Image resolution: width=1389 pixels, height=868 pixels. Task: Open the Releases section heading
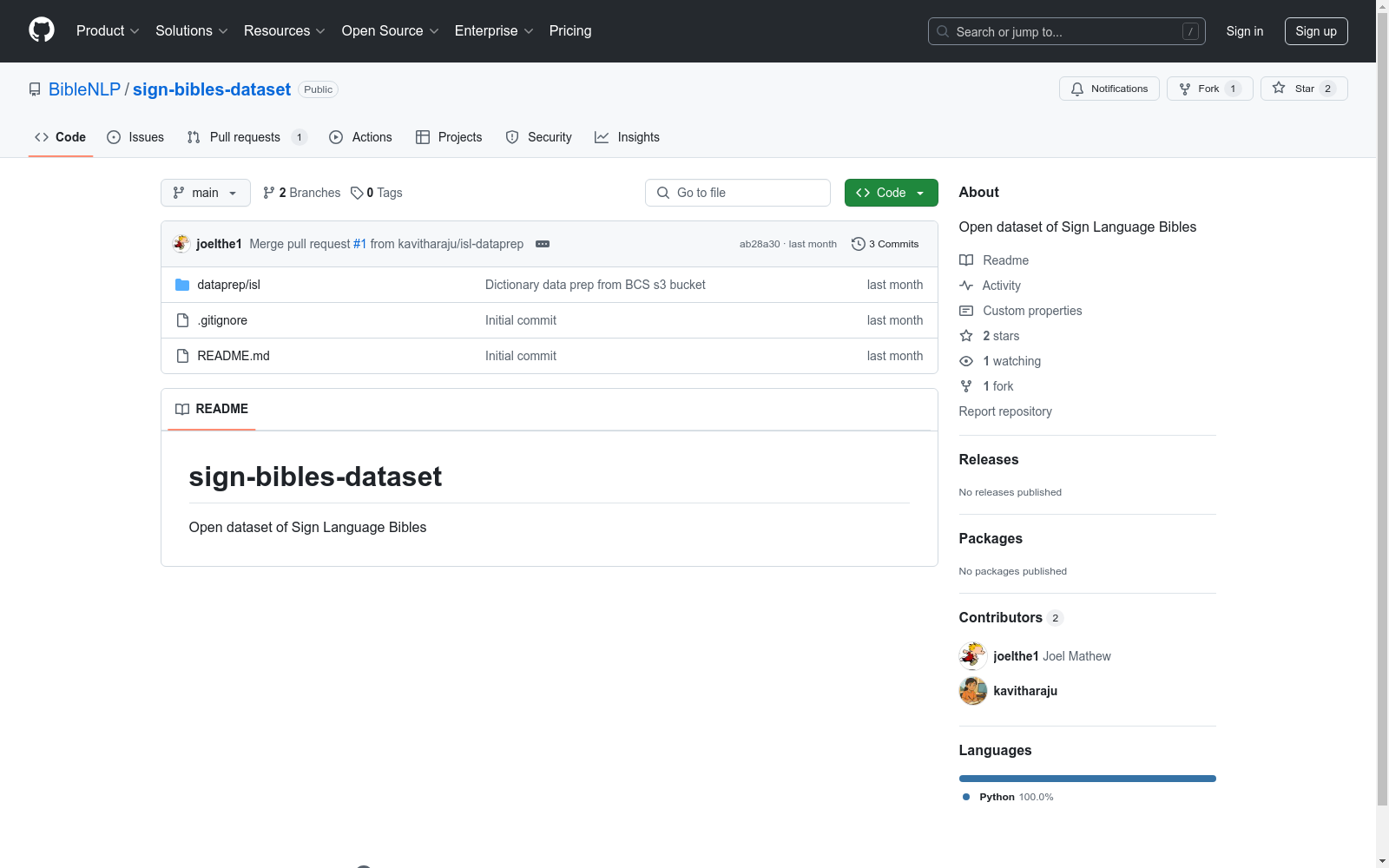pos(989,460)
